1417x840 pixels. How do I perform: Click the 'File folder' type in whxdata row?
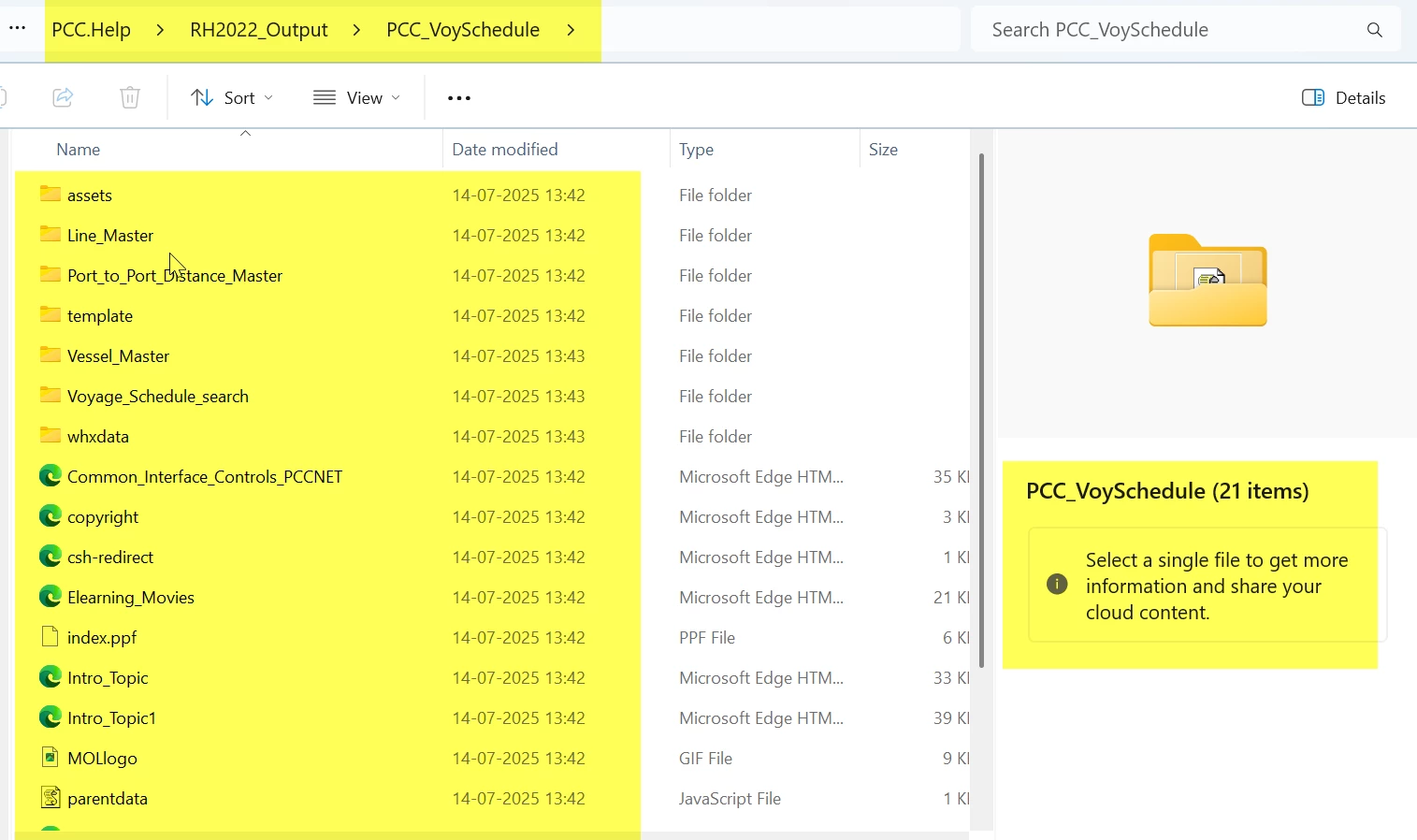click(x=716, y=436)
